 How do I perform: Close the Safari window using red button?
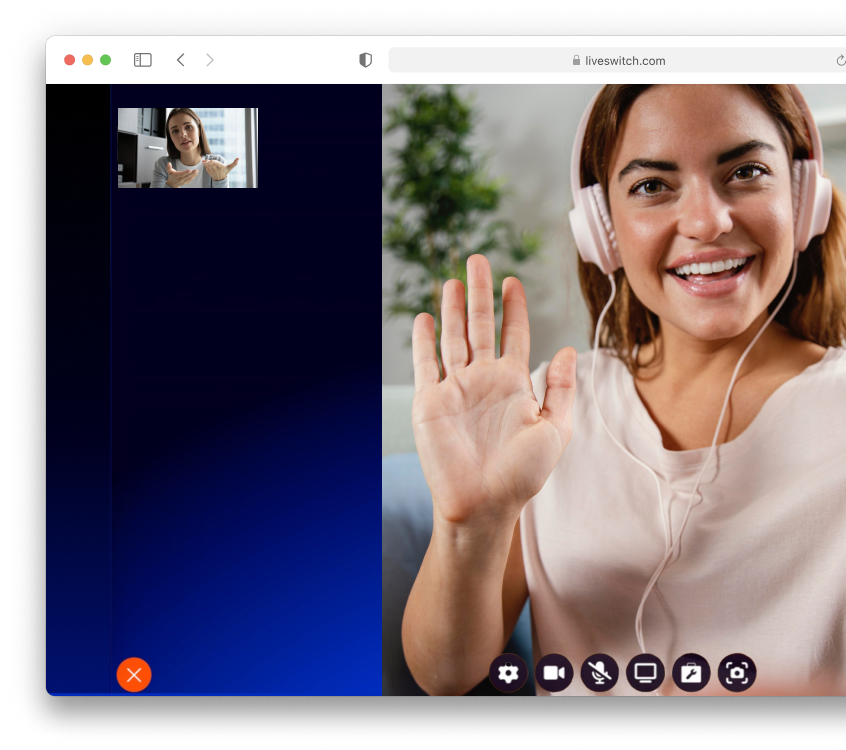(x=70, y=60)
